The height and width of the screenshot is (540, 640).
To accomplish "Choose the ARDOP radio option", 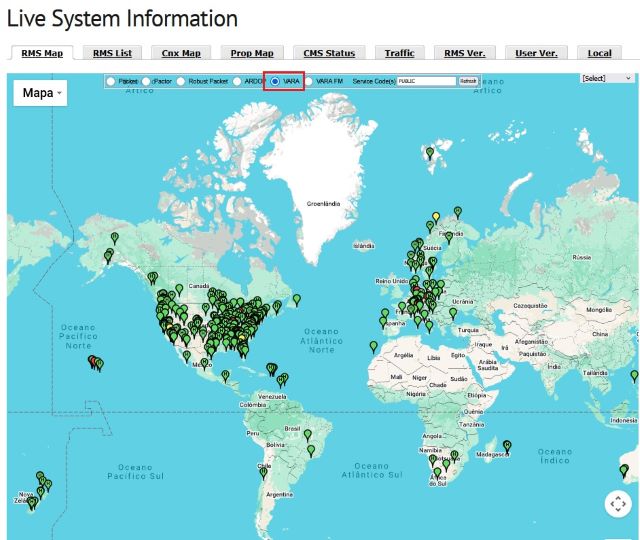I will coord(236,81).
